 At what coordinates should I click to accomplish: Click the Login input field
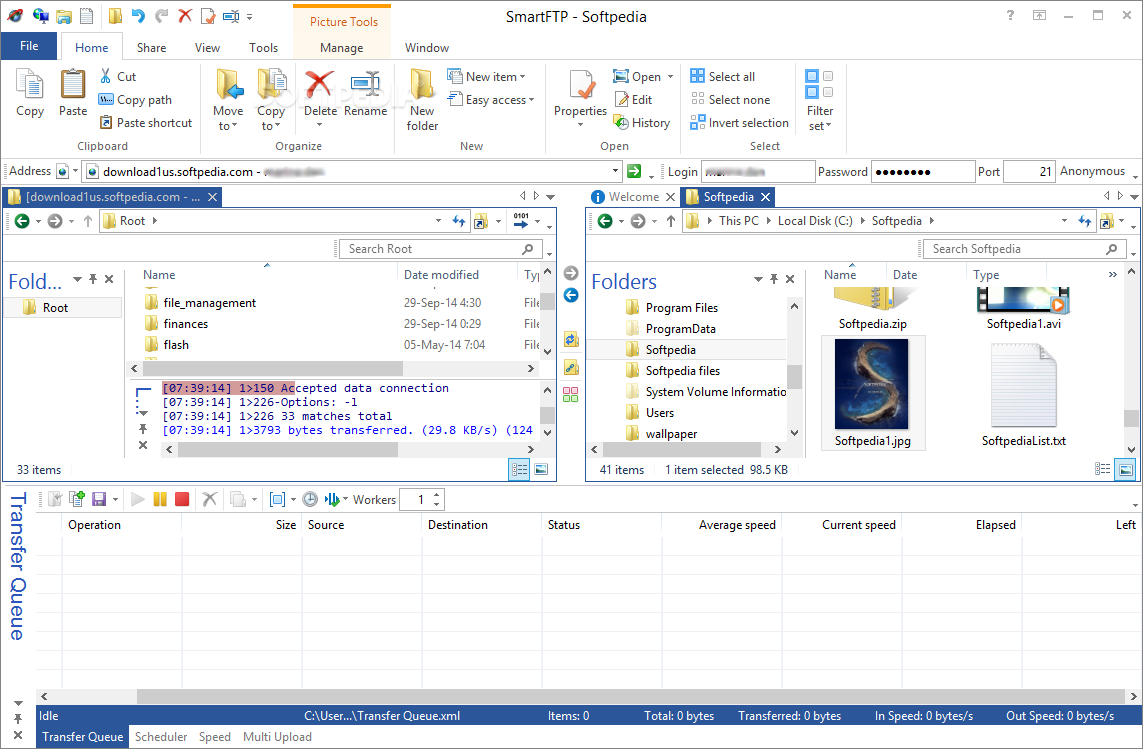[758, 171]
